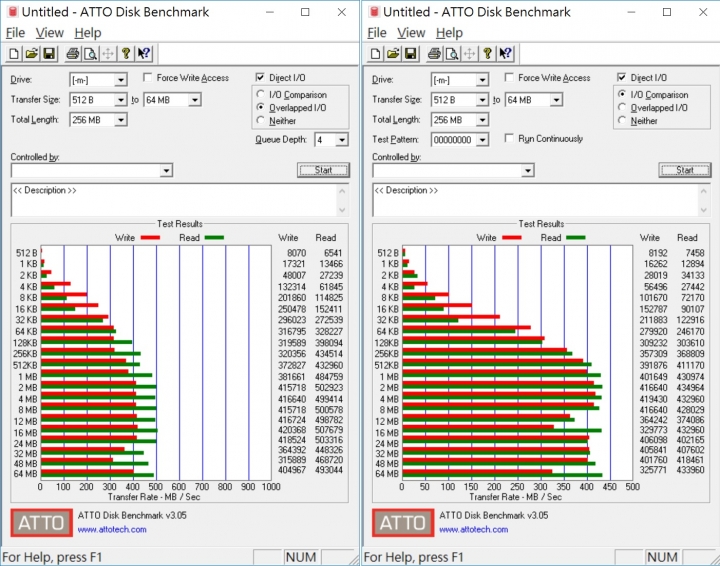Screen dimensions: 720x566
Task: Toggle Direct I/O checkbox in right window
Action: click(621, 77)
